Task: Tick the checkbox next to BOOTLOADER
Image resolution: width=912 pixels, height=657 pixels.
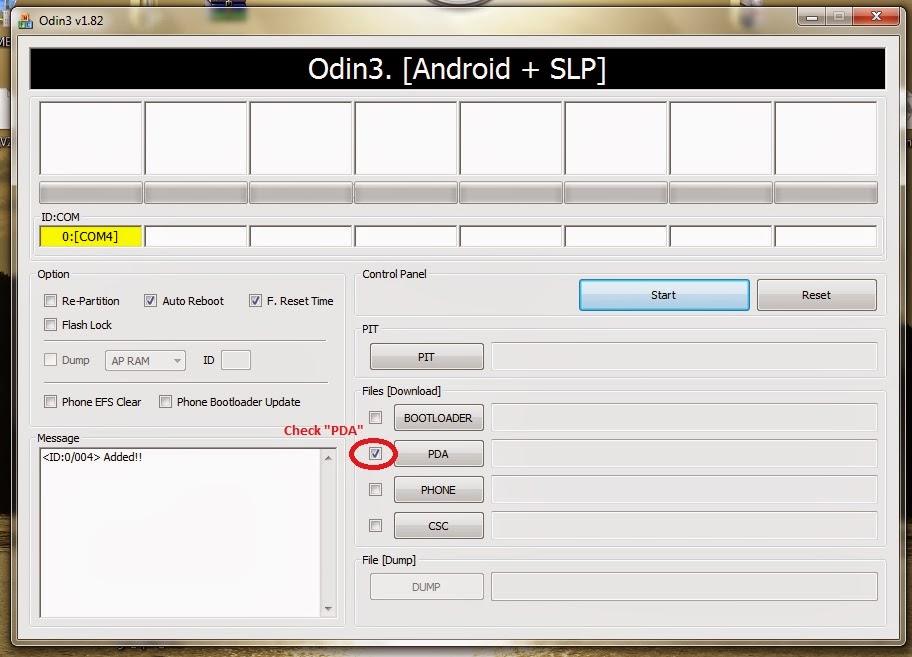Action: tap(376, 417)
